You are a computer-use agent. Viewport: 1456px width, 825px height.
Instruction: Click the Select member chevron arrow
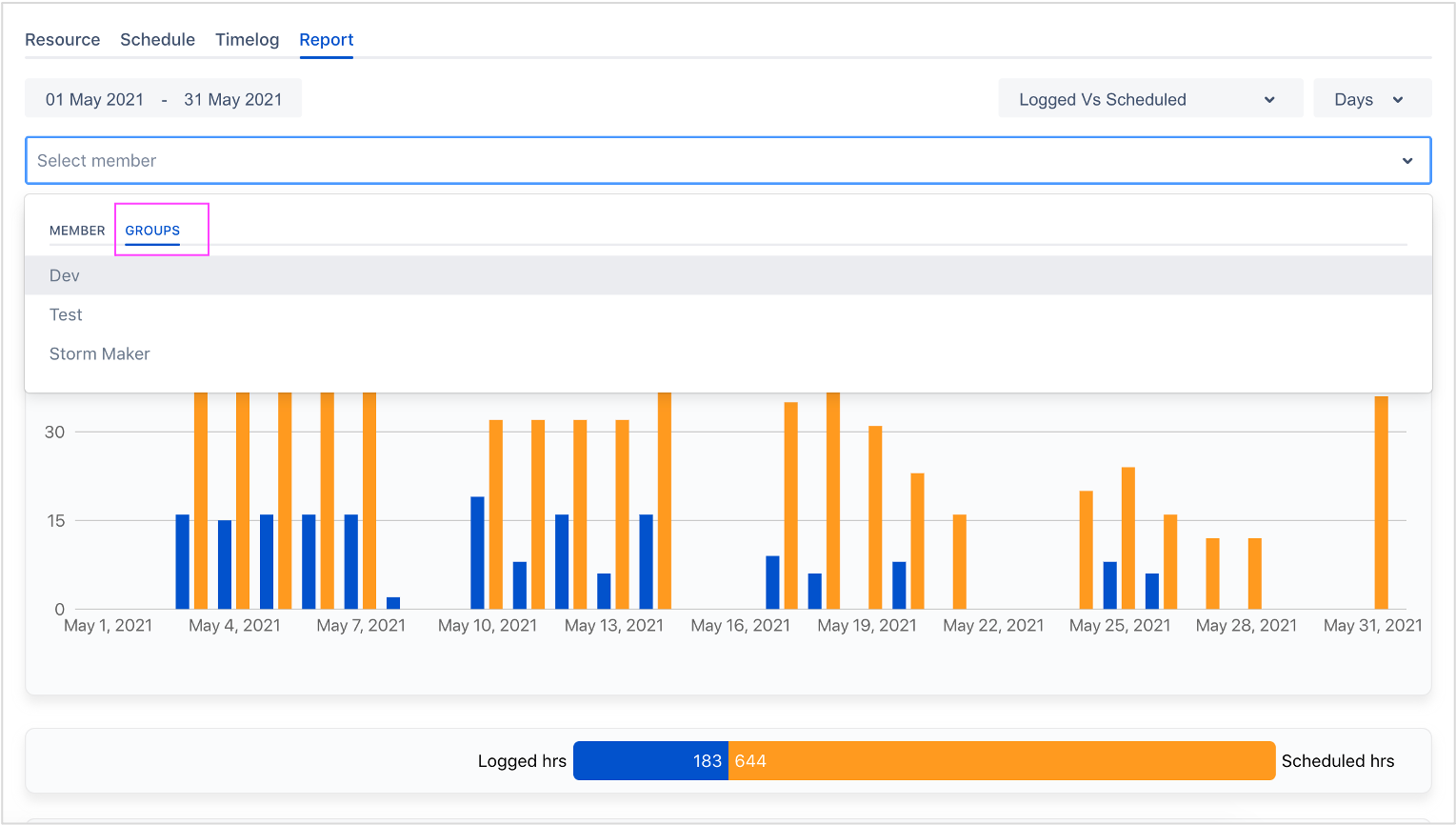pos(1406,161)
